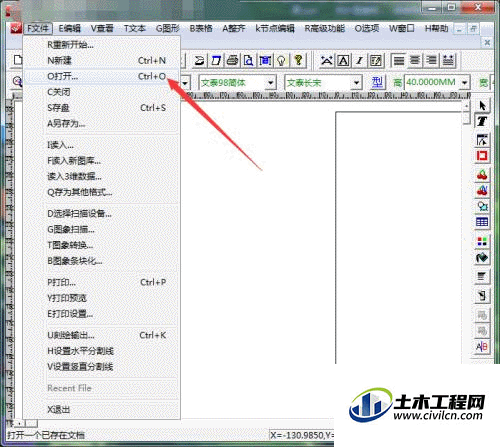Choose X退出 to exit the program
The width and height of the screenshot is (500, 447).
[x=103, y=409]
